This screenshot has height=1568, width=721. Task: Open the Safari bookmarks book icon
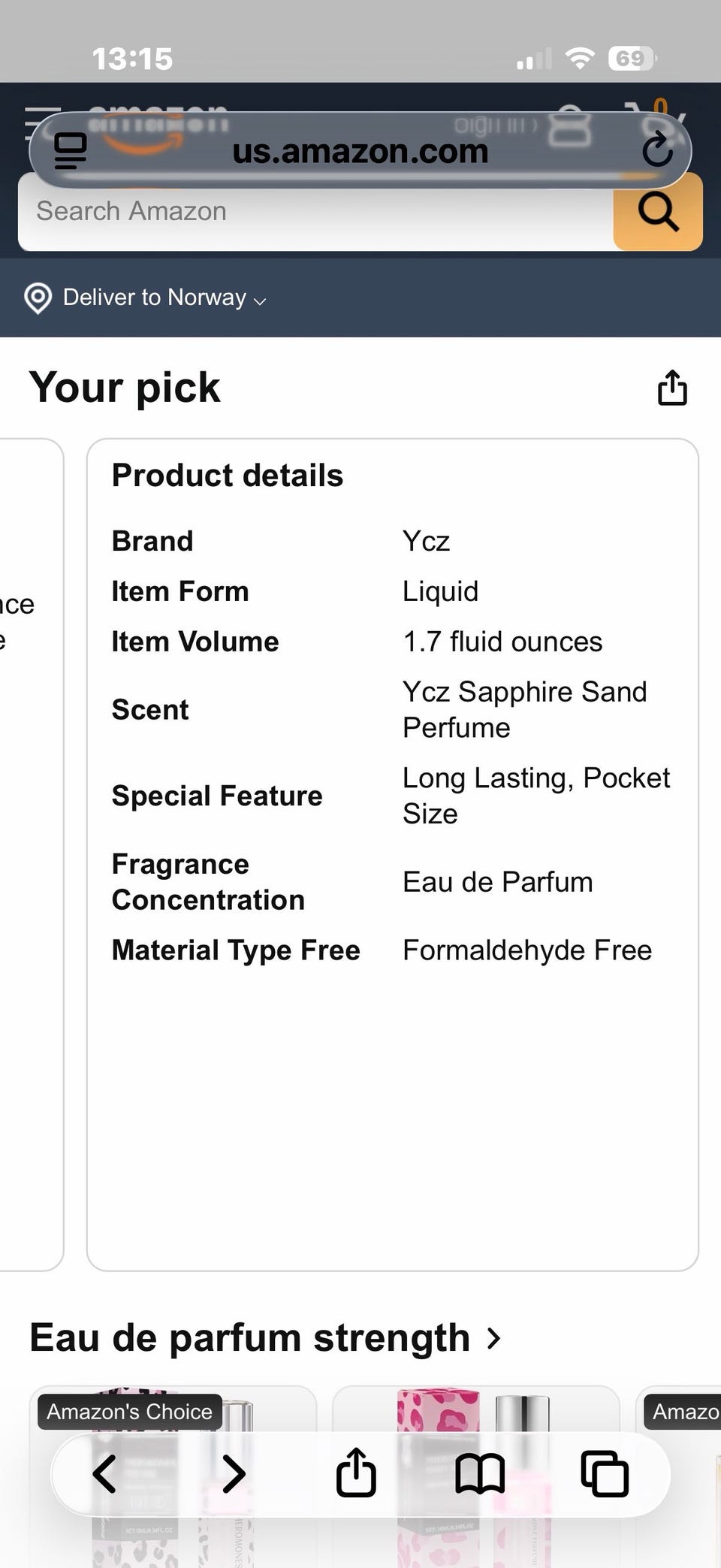[x=480, y=1473]
